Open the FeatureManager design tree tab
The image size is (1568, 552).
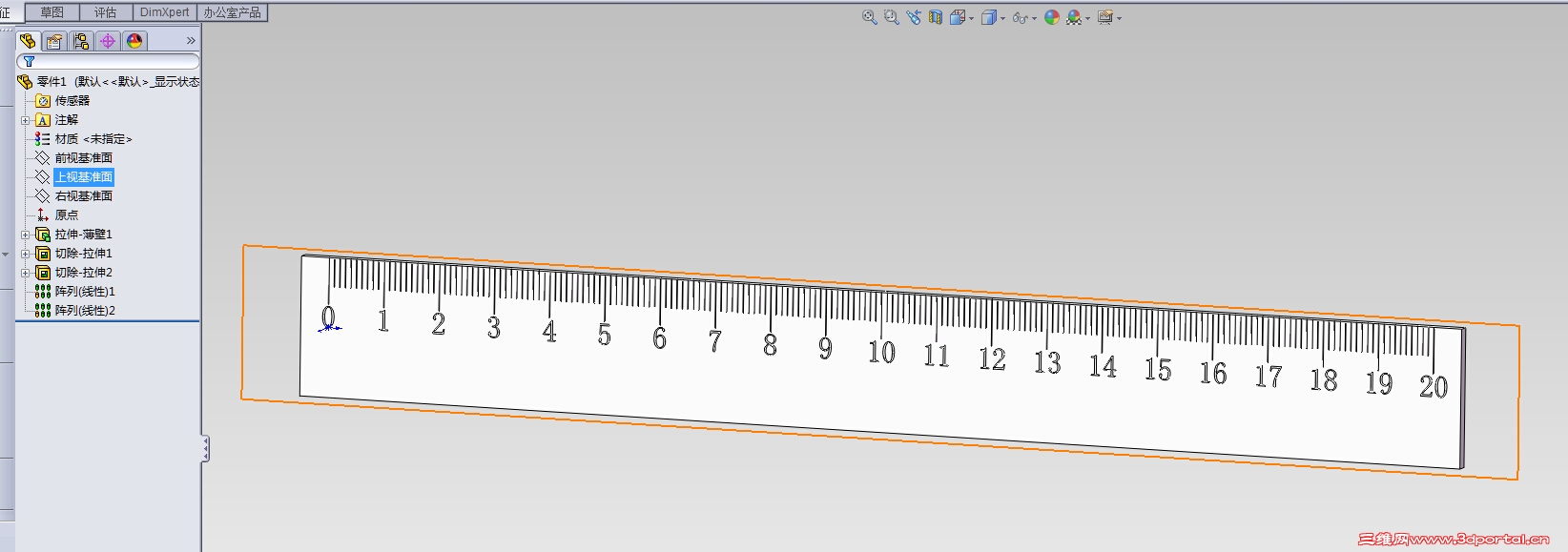[28, 41]
